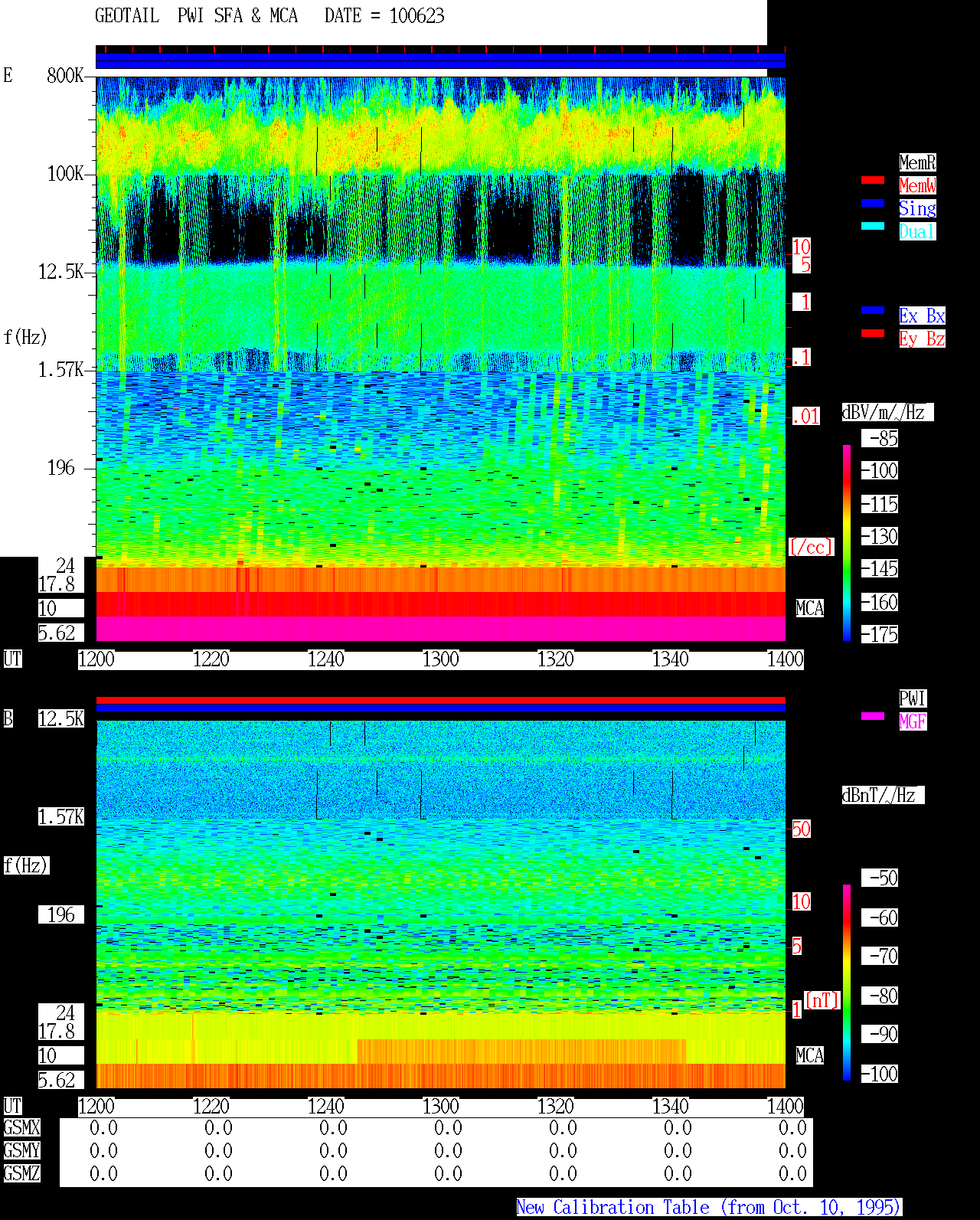
Task: Click the New Calibration Table link
Action: coord(709,1207)
